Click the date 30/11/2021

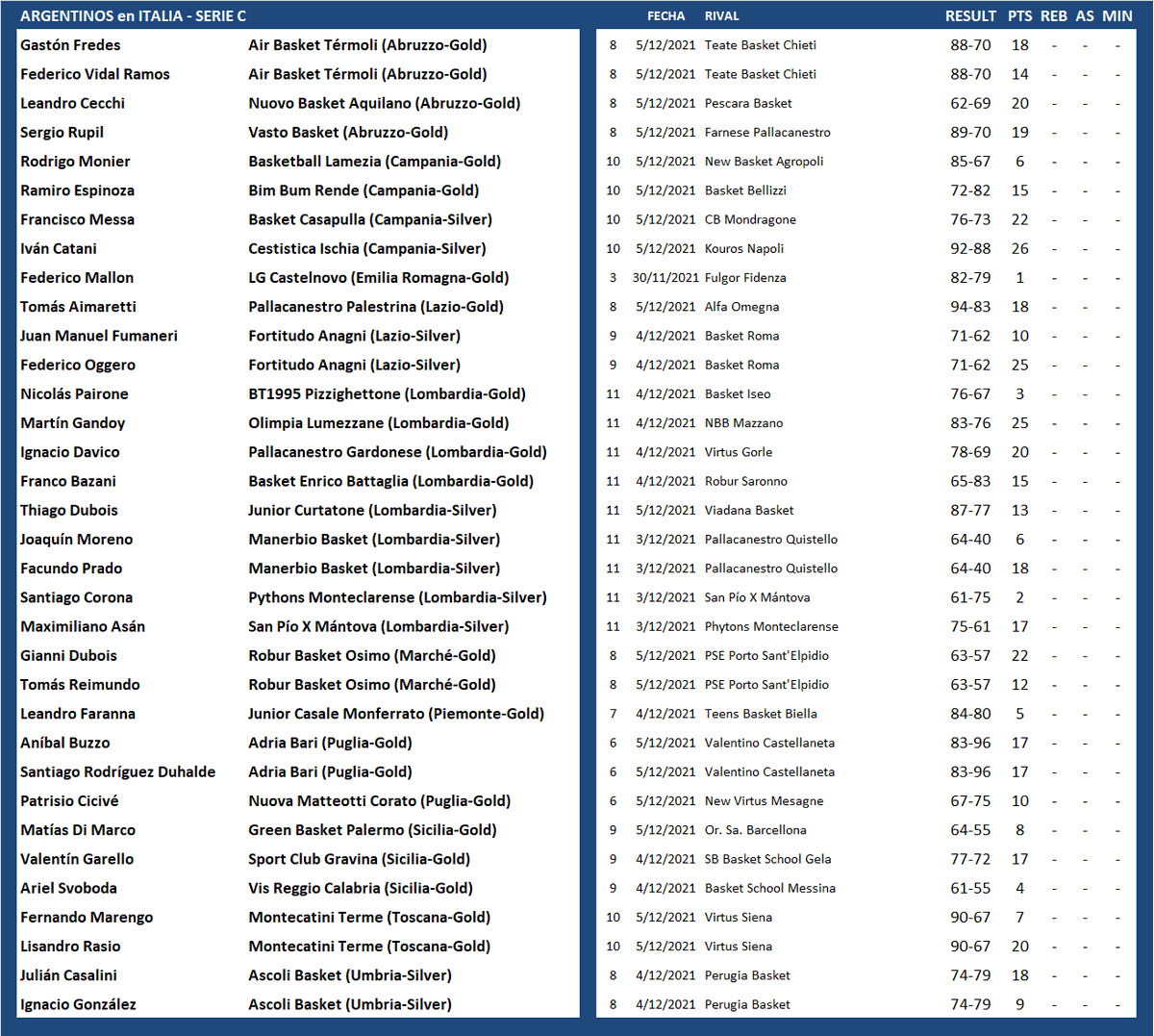point(665,278)
